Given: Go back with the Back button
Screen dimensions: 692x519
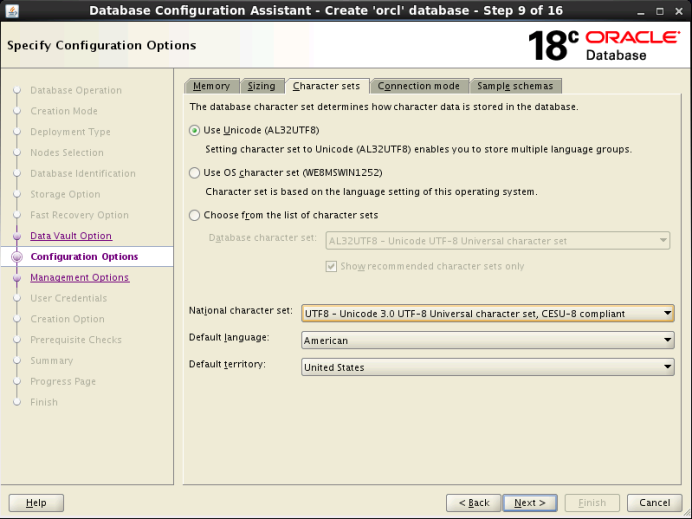Looking at the screenshot, I should click(x=474, y=503).
